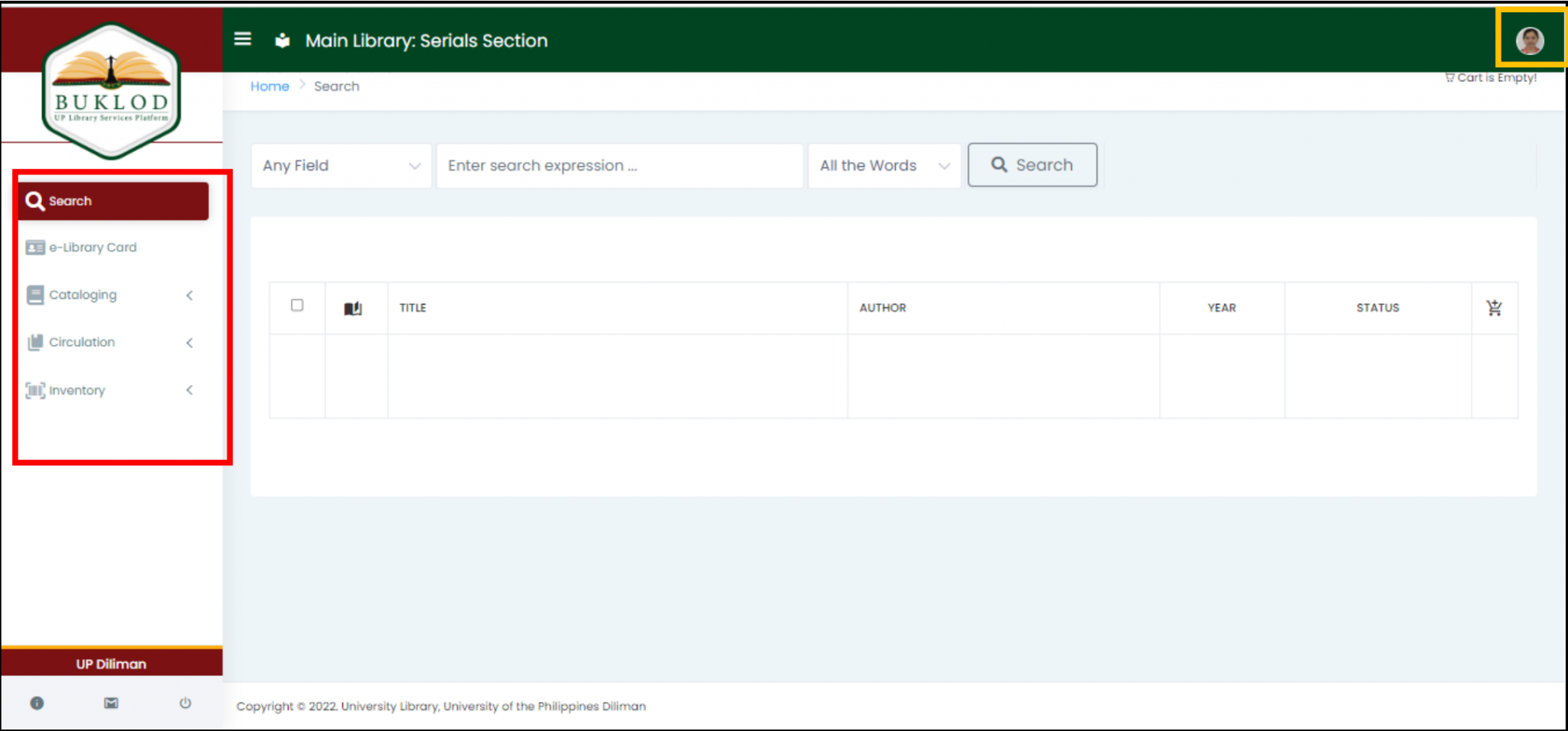Click the power logout icon
1568x731 pixels.
(185, 703)
